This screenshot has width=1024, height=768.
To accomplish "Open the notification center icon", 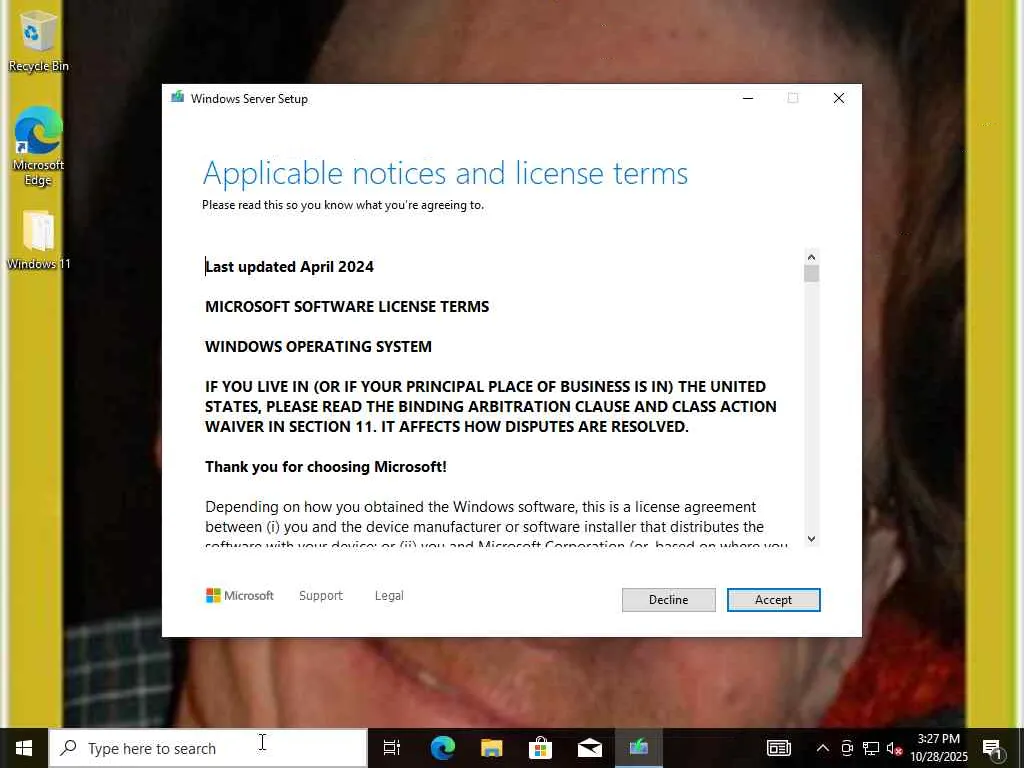I will tap(993, 748).
